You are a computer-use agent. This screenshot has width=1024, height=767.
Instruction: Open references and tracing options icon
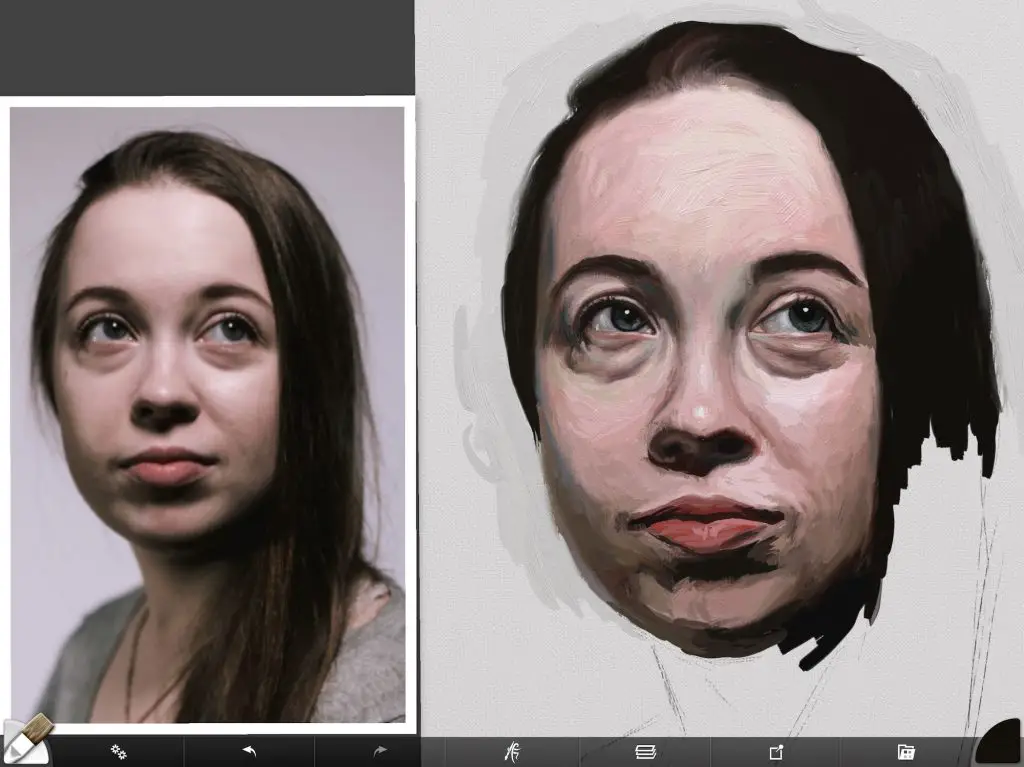click(513, 751)
